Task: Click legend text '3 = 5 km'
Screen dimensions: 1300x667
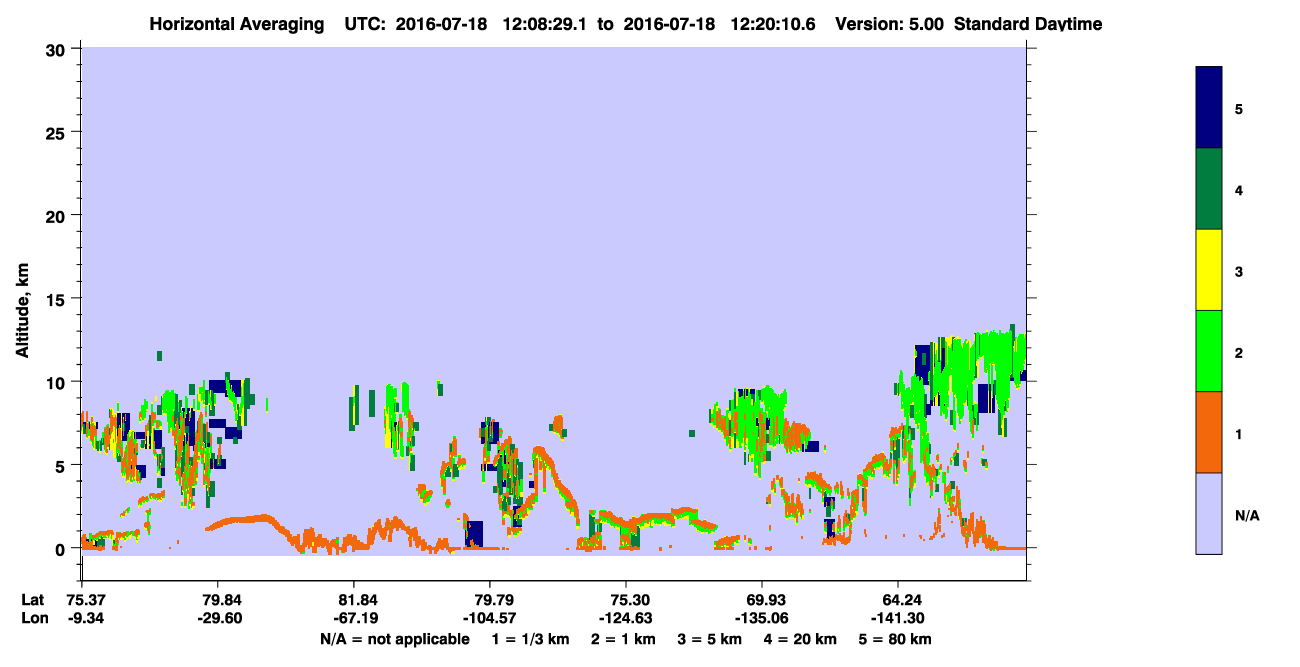Action: (711, 639)
